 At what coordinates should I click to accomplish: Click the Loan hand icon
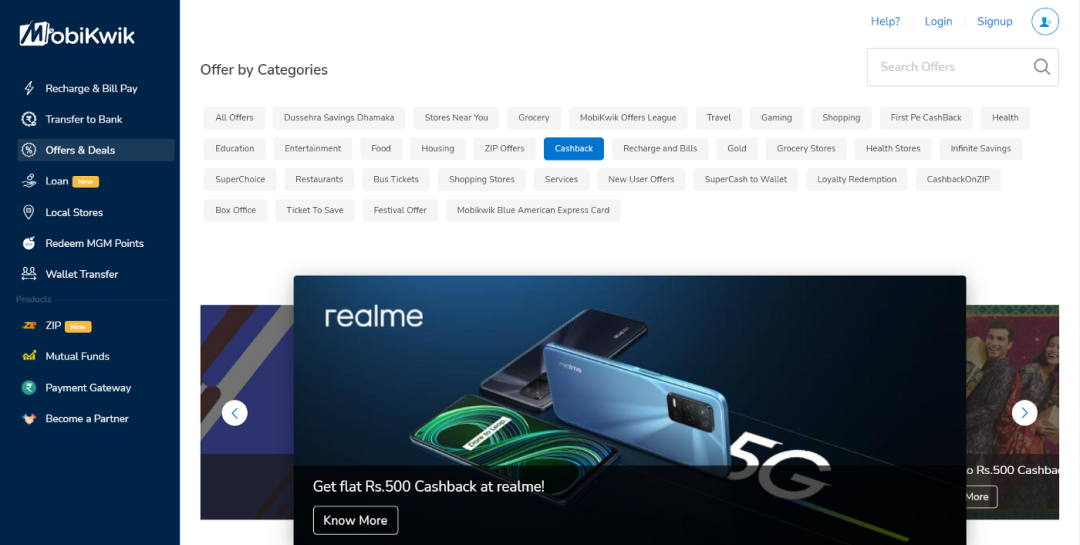point(29,181)
